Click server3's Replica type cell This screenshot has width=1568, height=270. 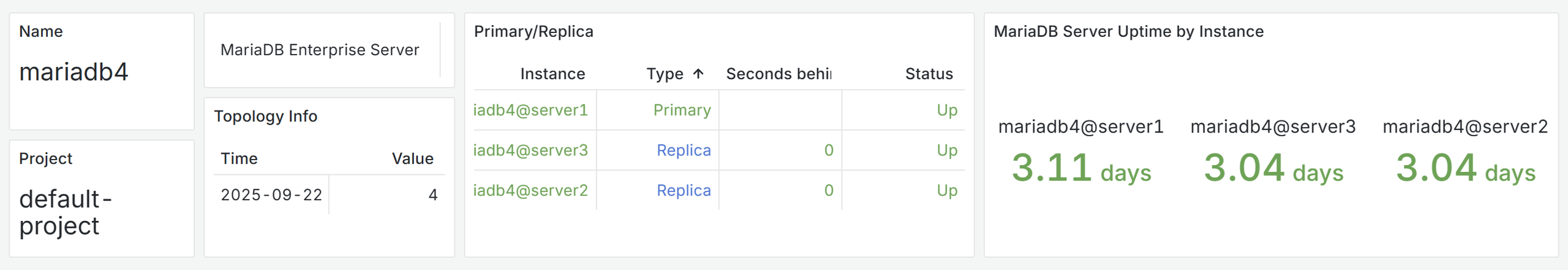(x=684, y=150)
